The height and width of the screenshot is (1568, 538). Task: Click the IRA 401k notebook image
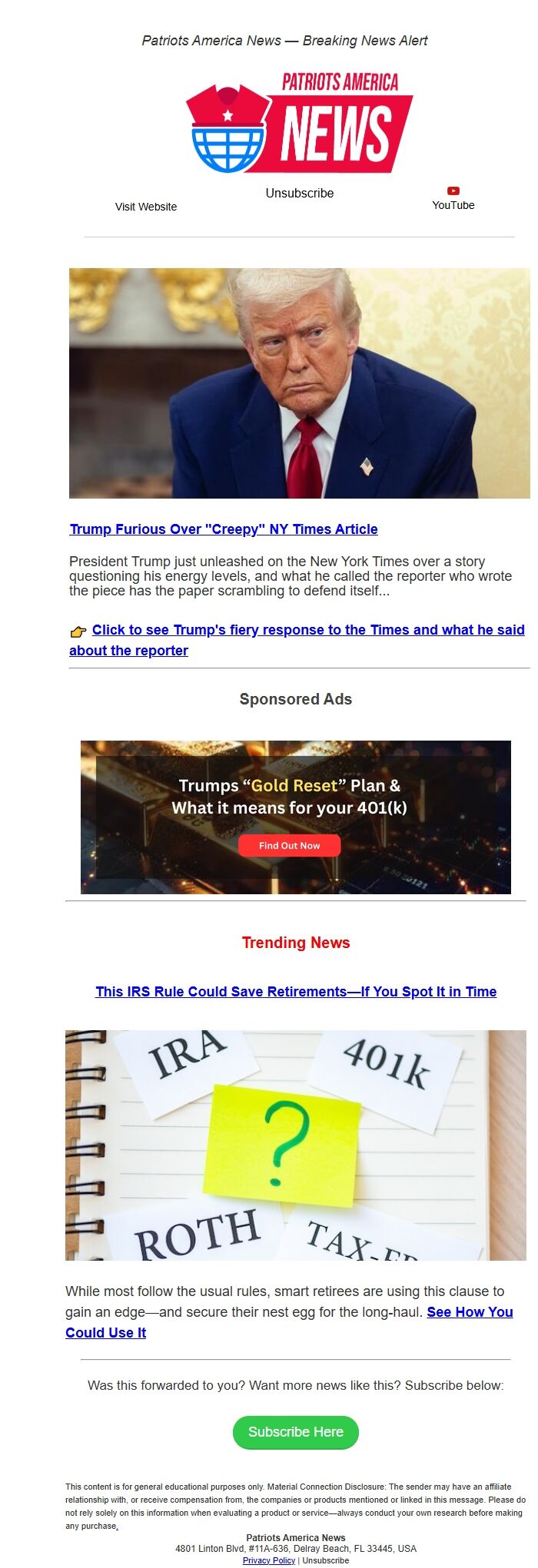click(296, 1145)
